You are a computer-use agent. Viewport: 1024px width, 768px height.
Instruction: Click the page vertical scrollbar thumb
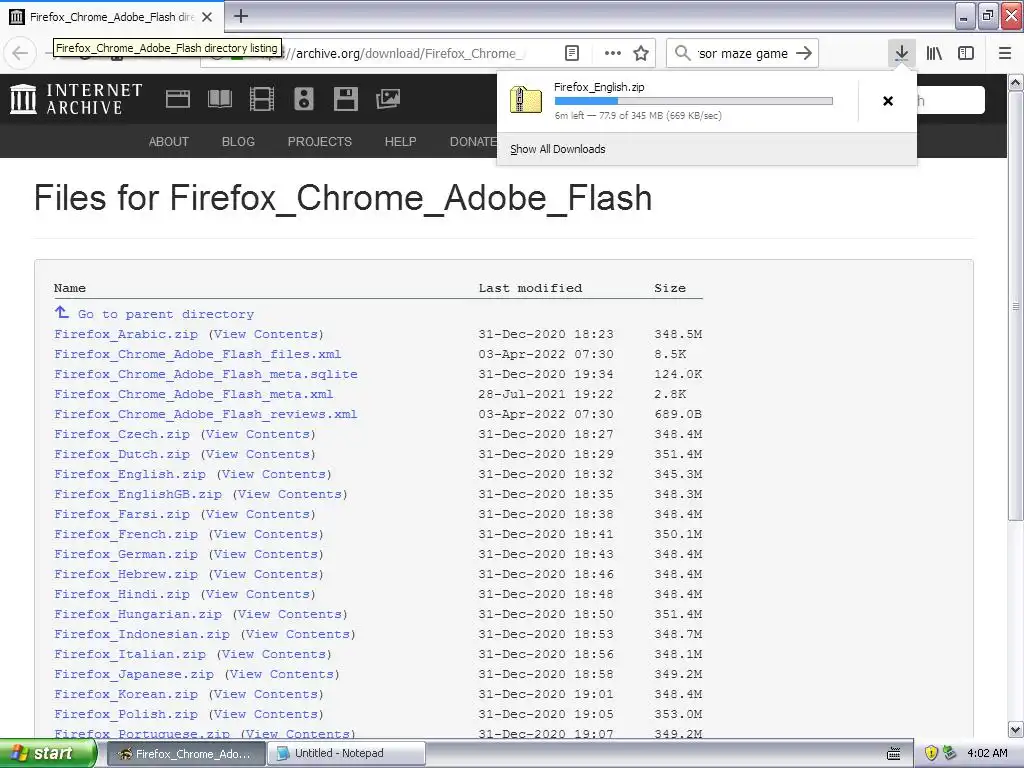pos(1016,306)
